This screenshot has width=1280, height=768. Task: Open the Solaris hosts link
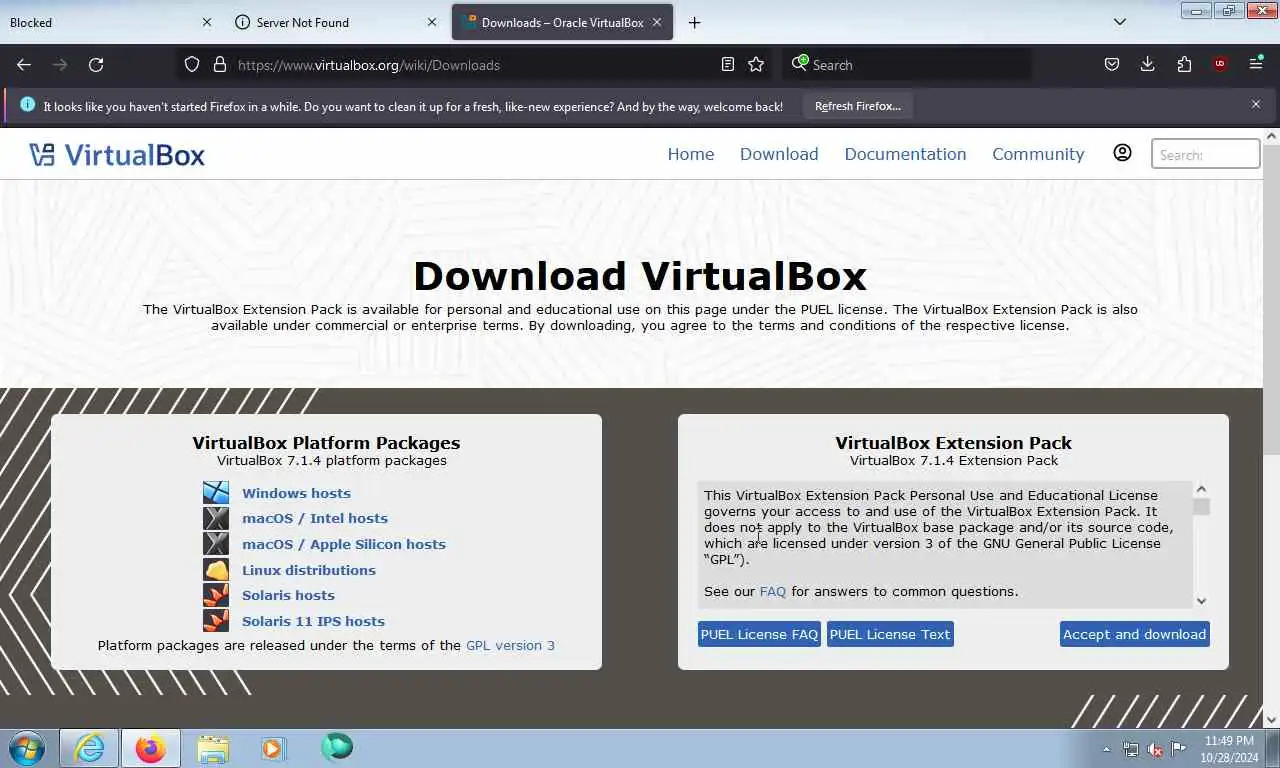point(288,595)
